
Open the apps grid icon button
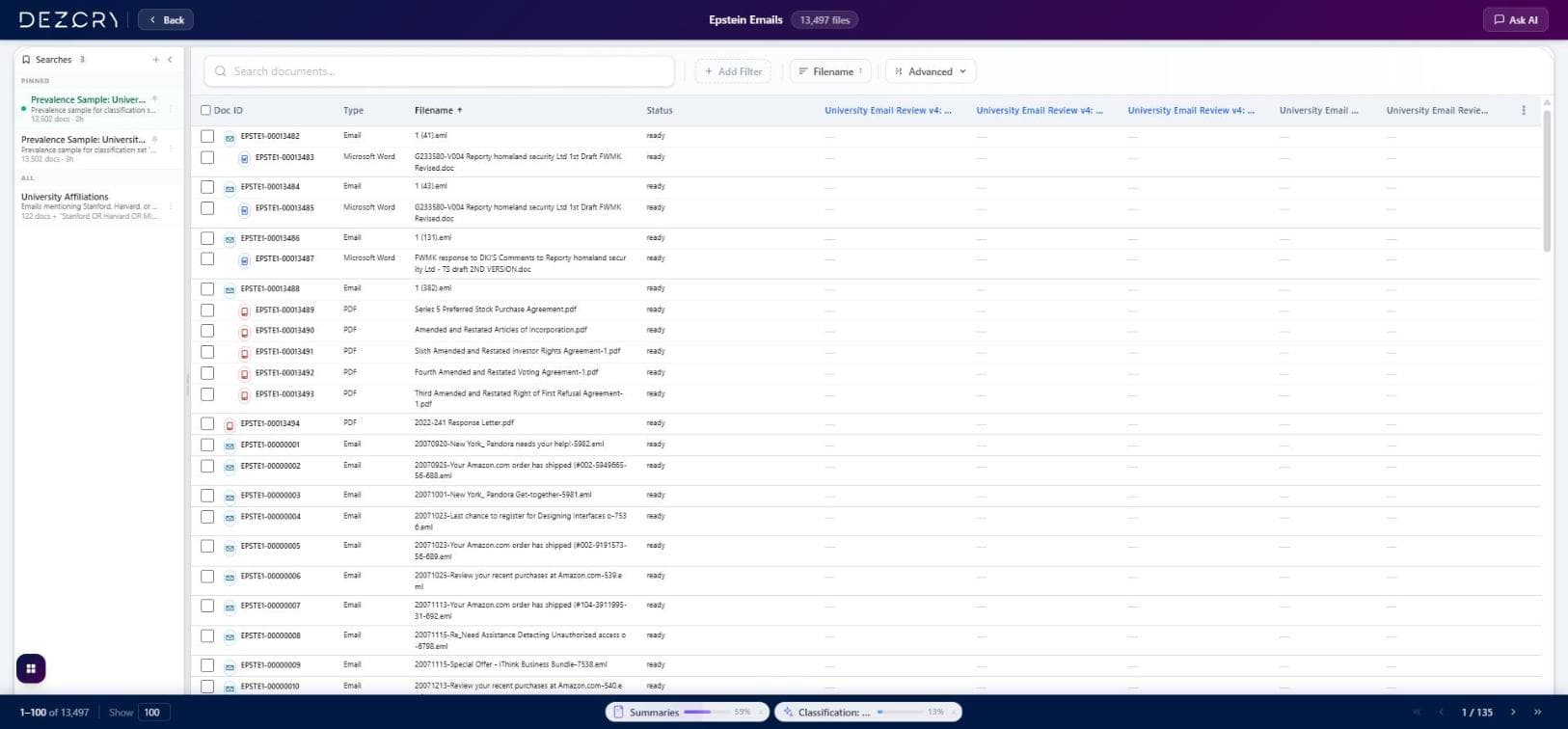[x=31, y=668]
